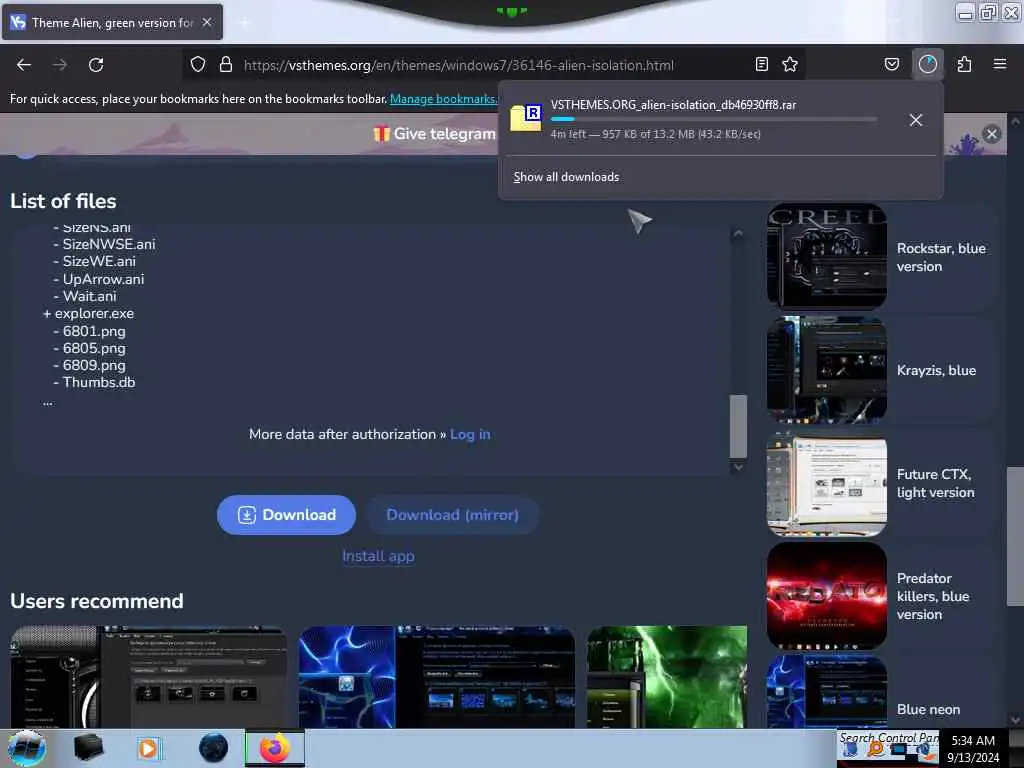Viewport: 1024px width, 768px height.
Task: Open the Predator killers thumbnail
Action: [827, 596]
